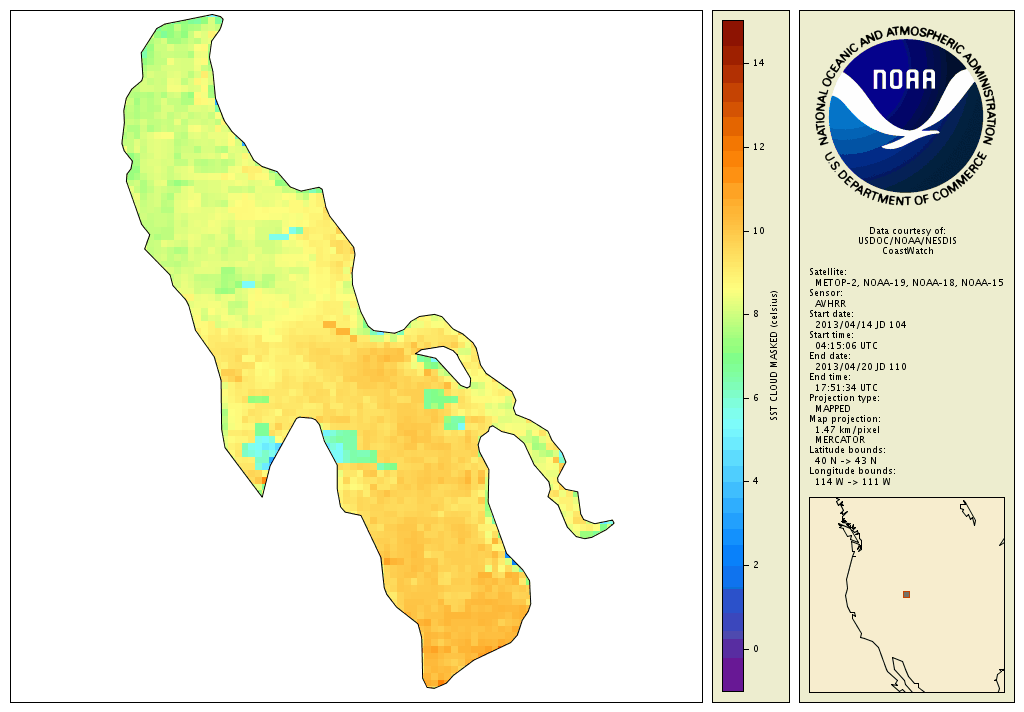Click the 'USDOC/NOAA/NESDIS' text
The width and height of the screenshot is (1024, 712).
(x=907, y=241)
